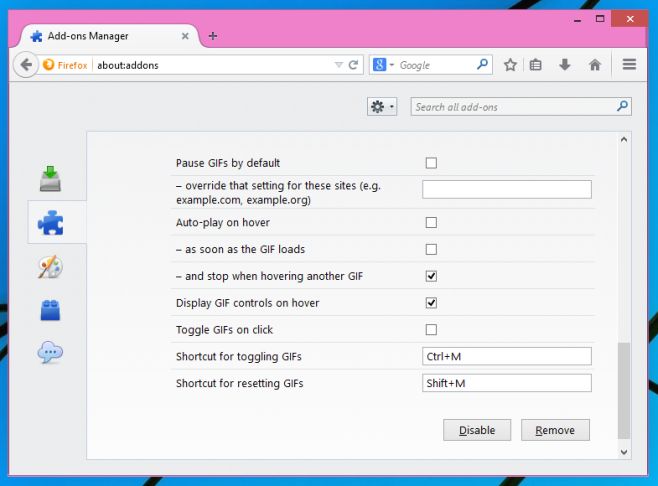Enable Toggle GIFs on click
Screen dimensions: 658x486
click(x=431, y=329)
